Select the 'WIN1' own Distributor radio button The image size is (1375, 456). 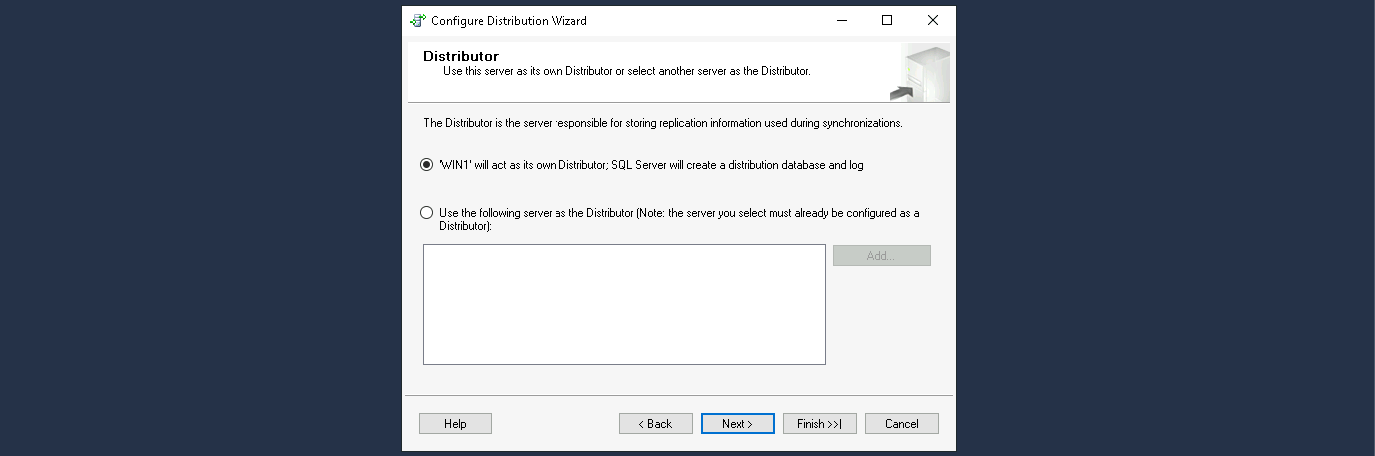click(427, 166)
